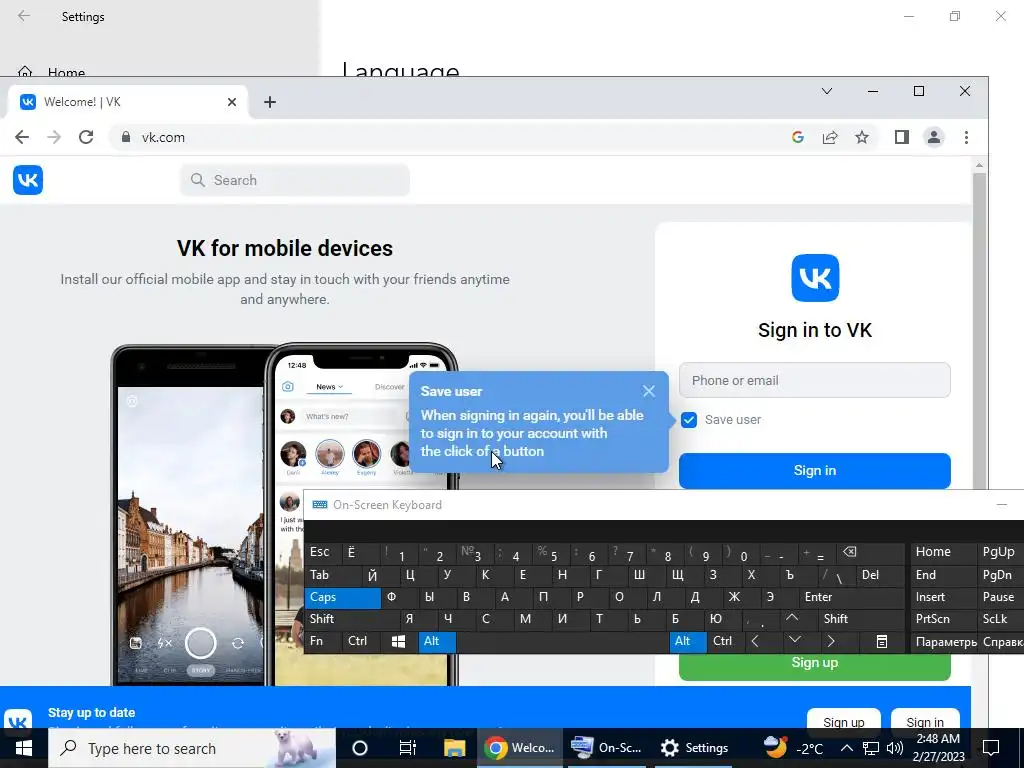Click the volume icon in system tray
Viewport: 1024px width, 768px height.
[x=895, y=748]
